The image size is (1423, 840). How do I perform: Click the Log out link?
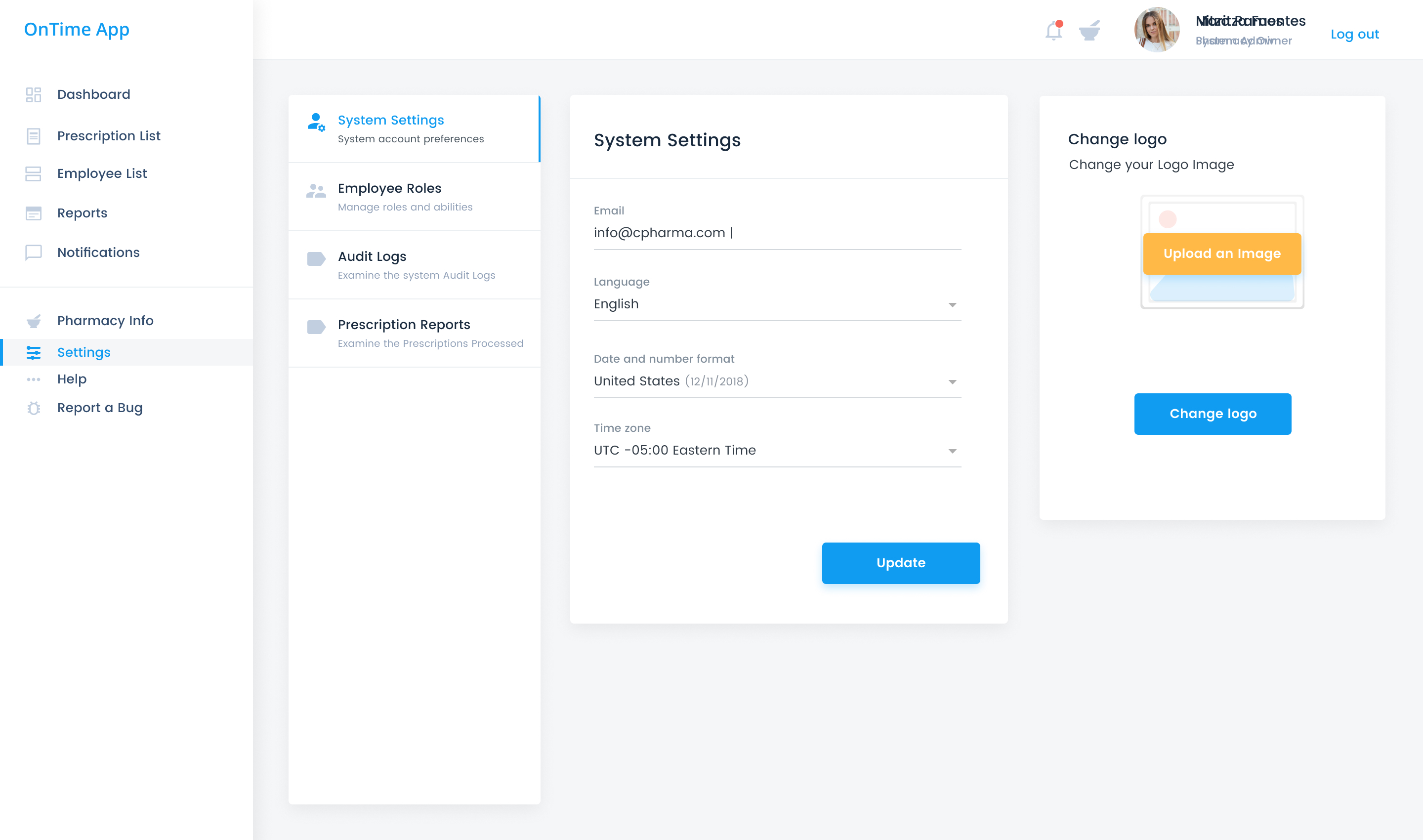(x=1354, y=35)
